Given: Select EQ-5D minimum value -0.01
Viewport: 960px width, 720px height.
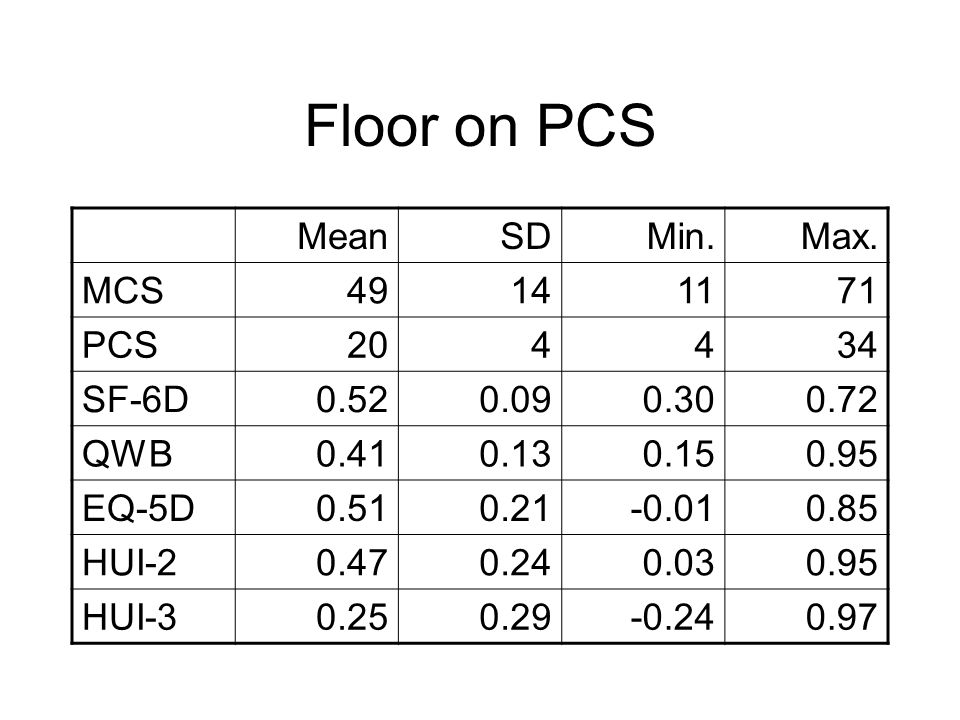Looking at the screenshot, I should pos(672,509).
